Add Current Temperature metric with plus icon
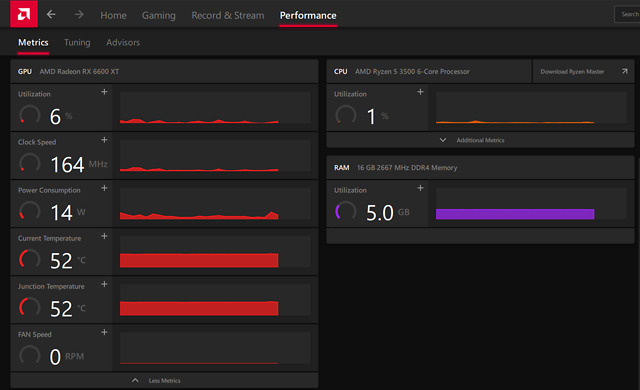Image resolution: width=640 pixels, height=390 pixels. click(x=104, y=236)
